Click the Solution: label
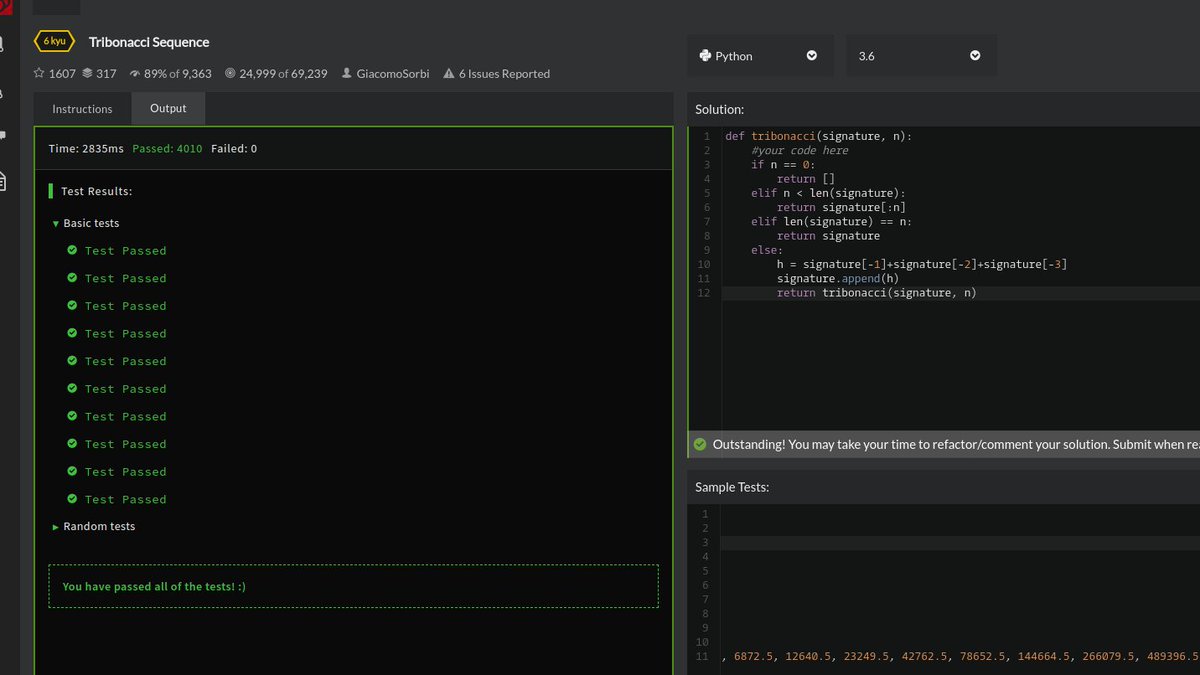Screen dimensions: 1200x675 tap(719, 110)
